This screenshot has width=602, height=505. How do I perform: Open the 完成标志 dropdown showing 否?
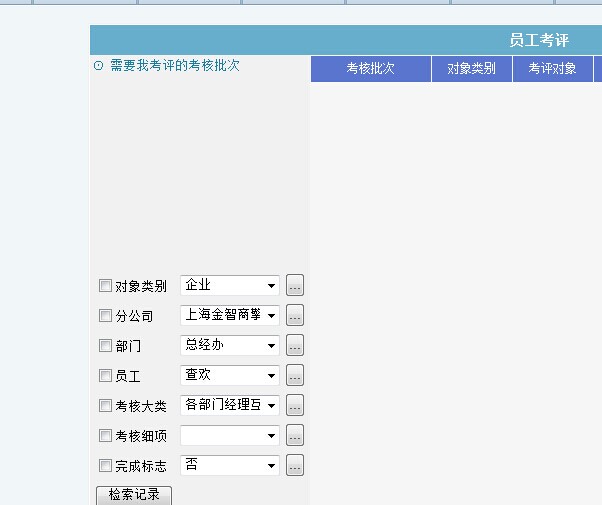coord(229,466)
